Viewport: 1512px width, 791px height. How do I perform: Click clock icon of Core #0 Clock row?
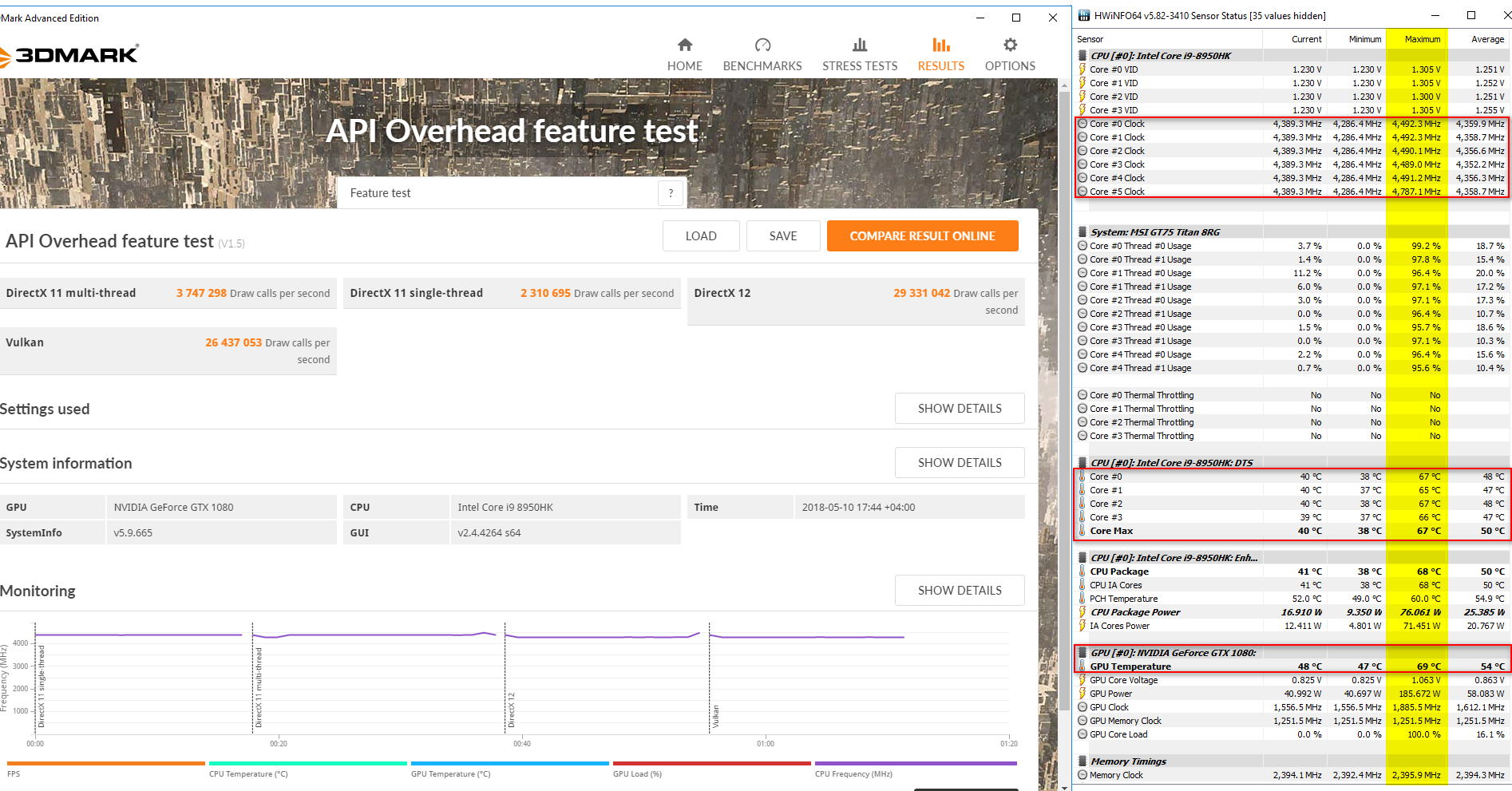click(x=1083, y=124)
